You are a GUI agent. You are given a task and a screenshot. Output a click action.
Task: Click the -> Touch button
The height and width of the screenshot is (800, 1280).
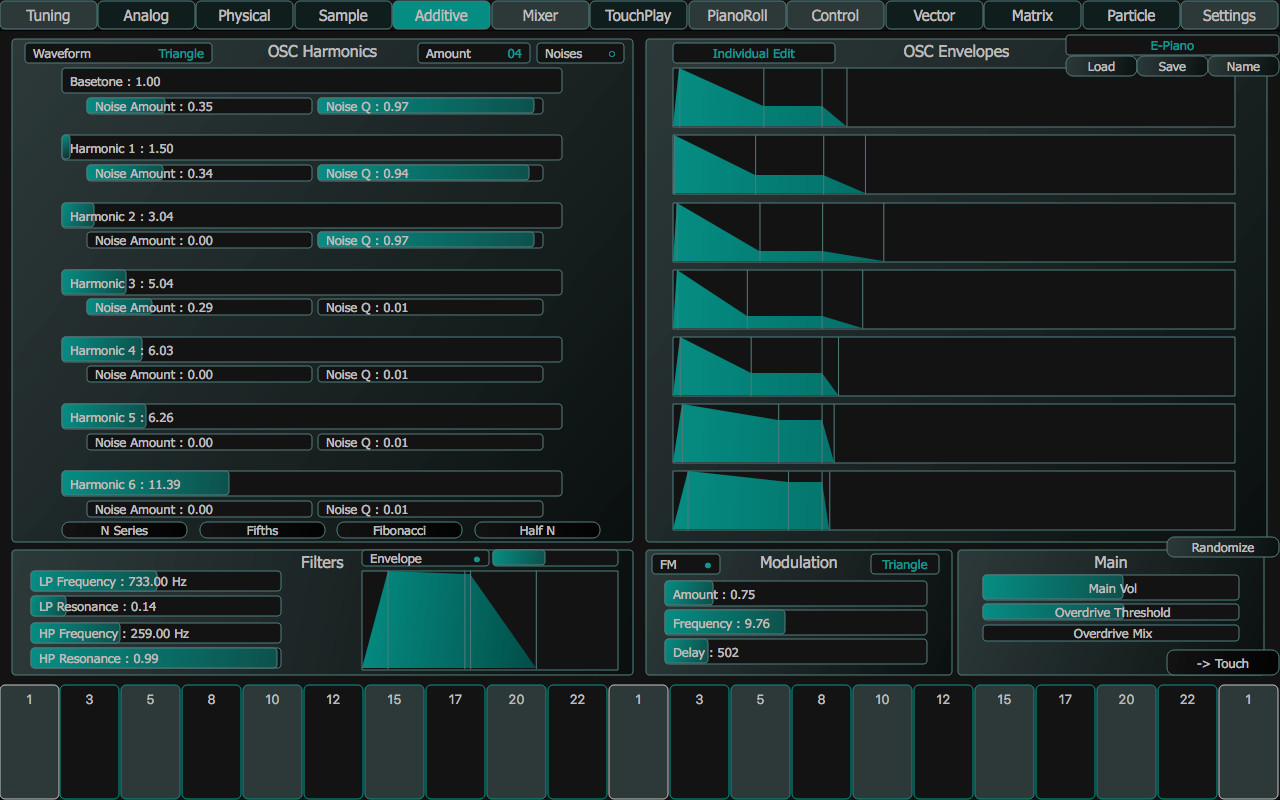click(1221, 662)
